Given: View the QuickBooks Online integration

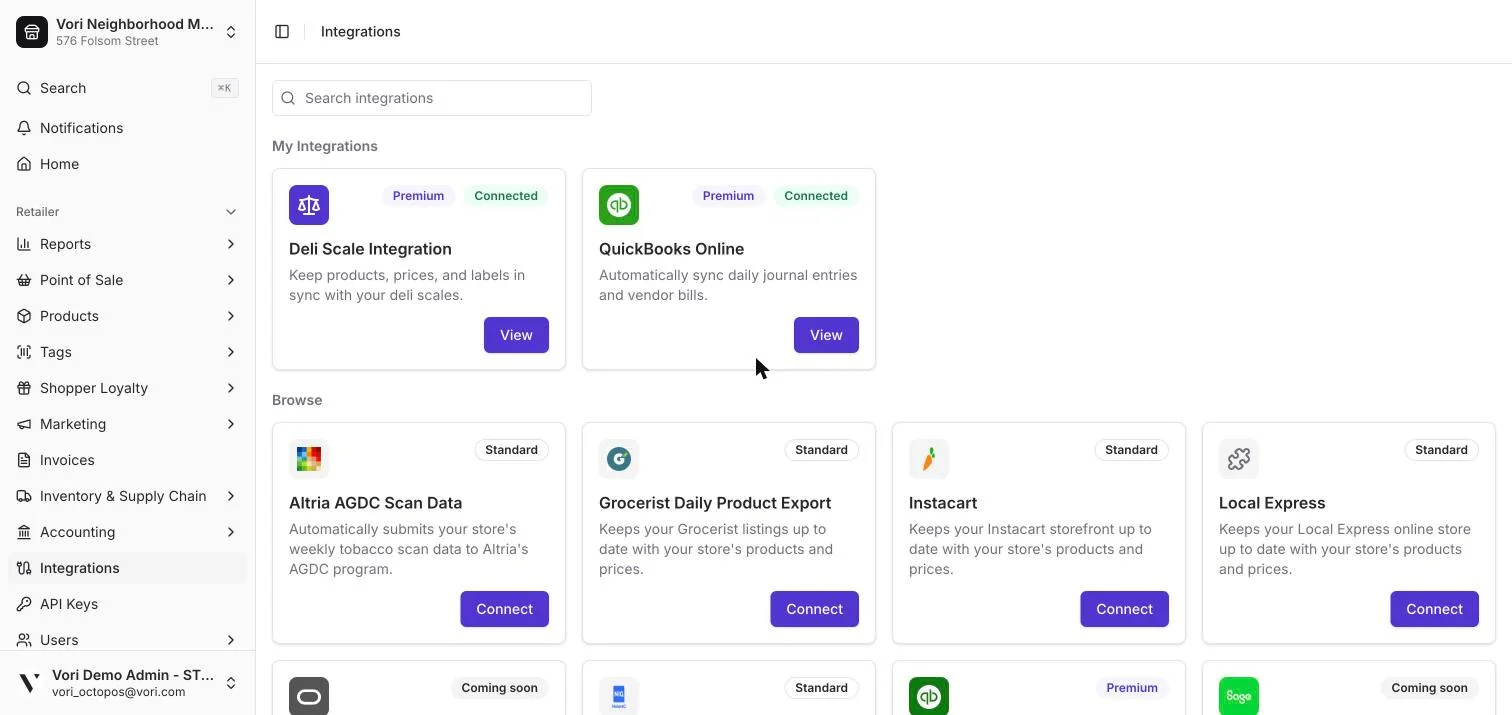Looking at the screenshot, I should (x=826, y=335).
